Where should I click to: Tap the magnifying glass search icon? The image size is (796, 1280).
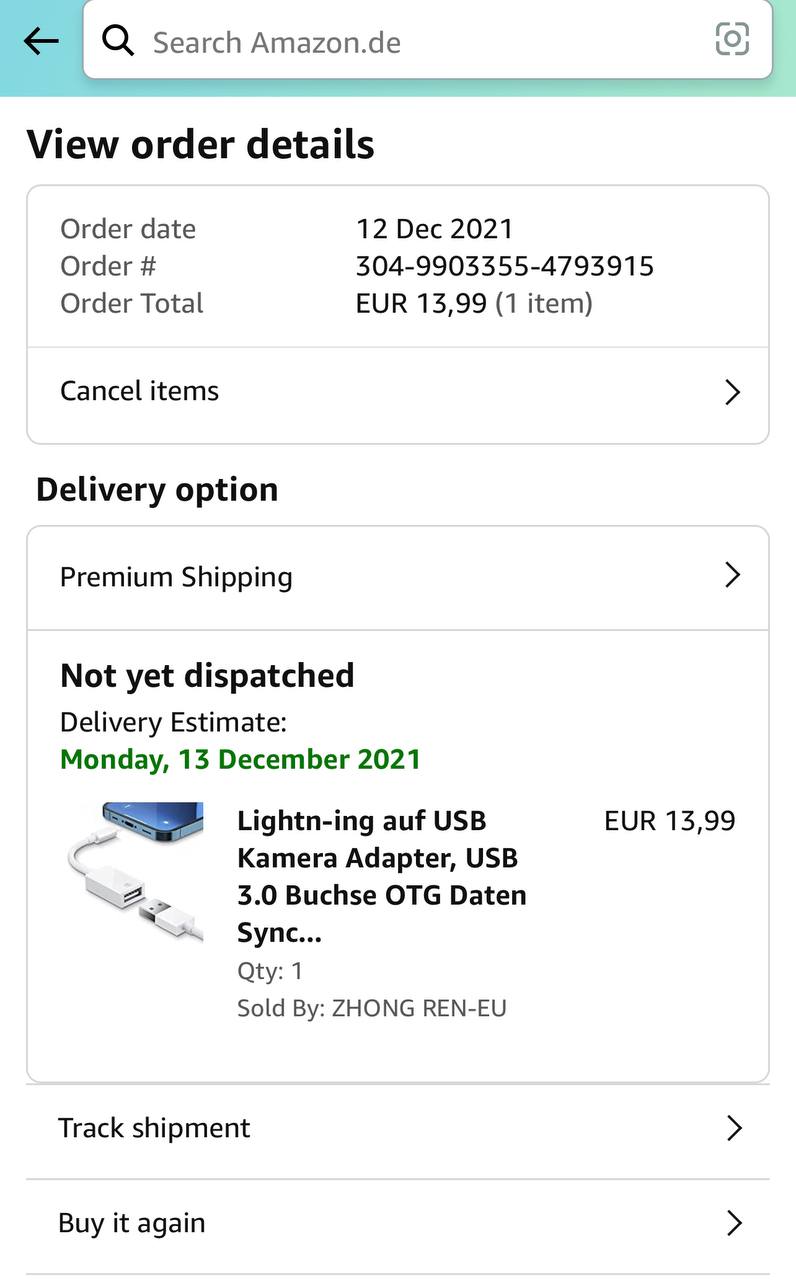coord(118,41)
